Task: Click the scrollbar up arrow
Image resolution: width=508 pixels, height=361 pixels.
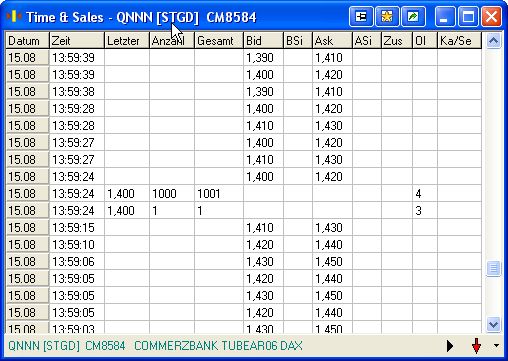Action: [x=493, y=41]
